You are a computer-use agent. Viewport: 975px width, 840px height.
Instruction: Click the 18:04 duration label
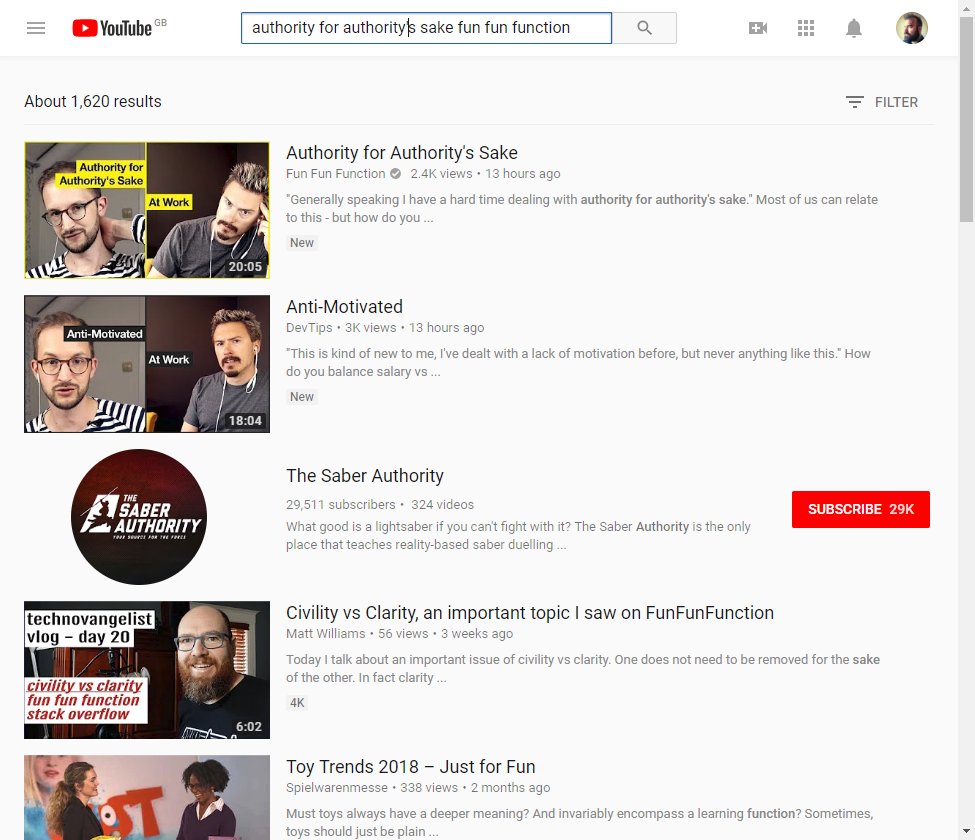245,421
